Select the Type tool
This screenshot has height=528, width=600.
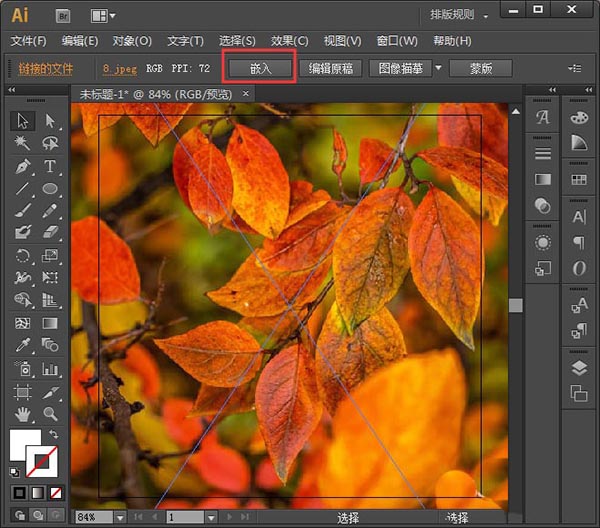point(50,166)
